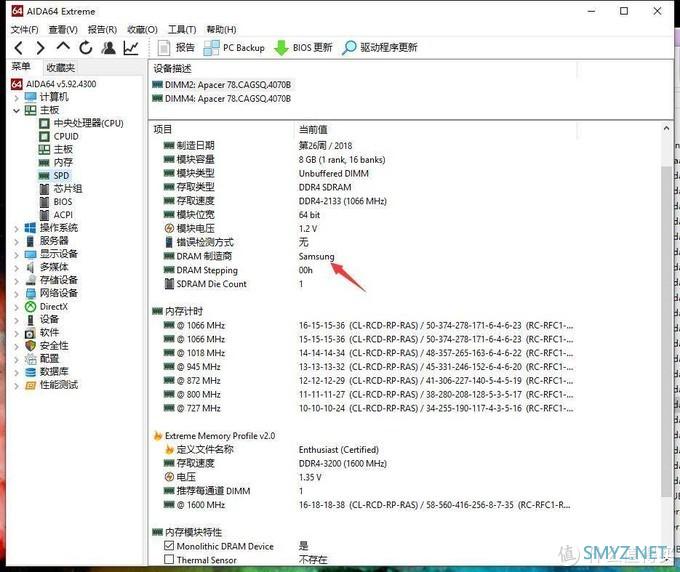Open the graph chart toolbar icon
The image size is (680, 572).
click(x=131, y=48)
